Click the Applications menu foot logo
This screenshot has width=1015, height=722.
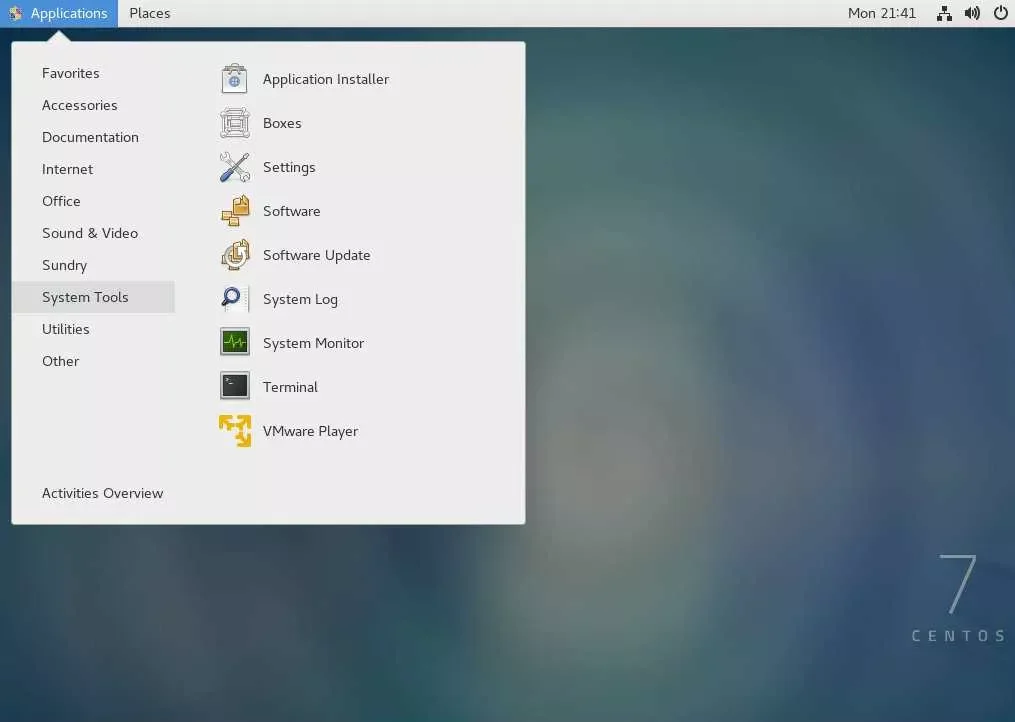pos(16,13)
